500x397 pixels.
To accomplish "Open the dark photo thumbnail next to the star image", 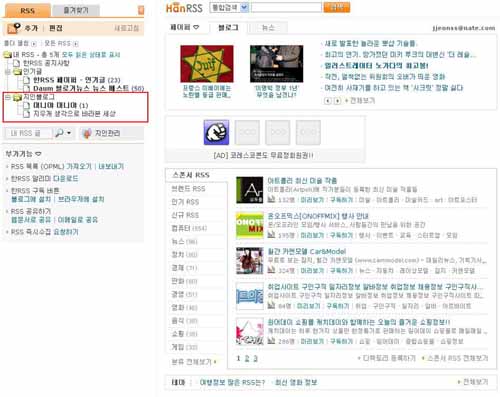I will click(x=277, y=64).
